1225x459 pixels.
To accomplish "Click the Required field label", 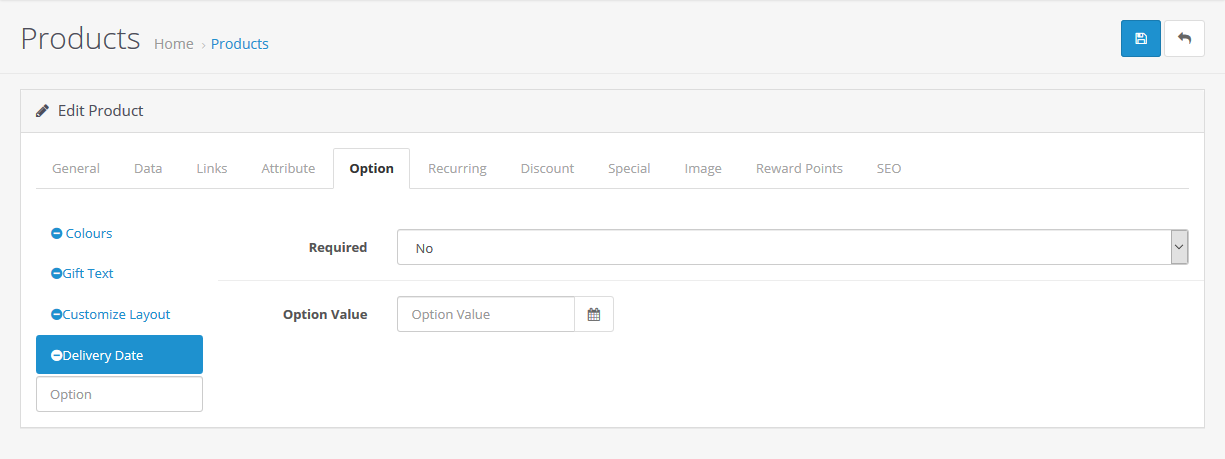I will coord(338,247).
